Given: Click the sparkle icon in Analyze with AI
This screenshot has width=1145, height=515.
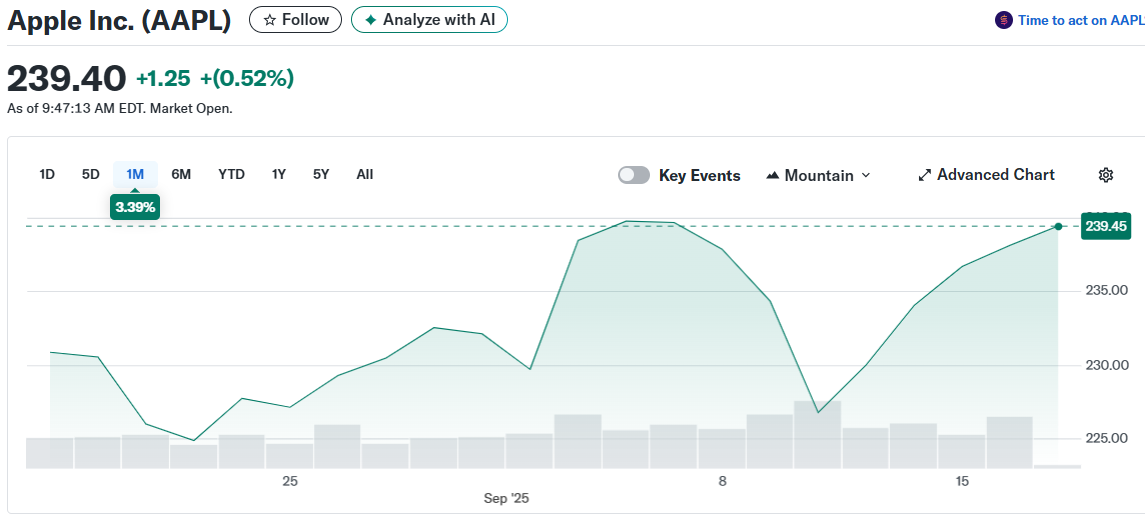Looking at the screenshot, I should (x=371, y=20).
